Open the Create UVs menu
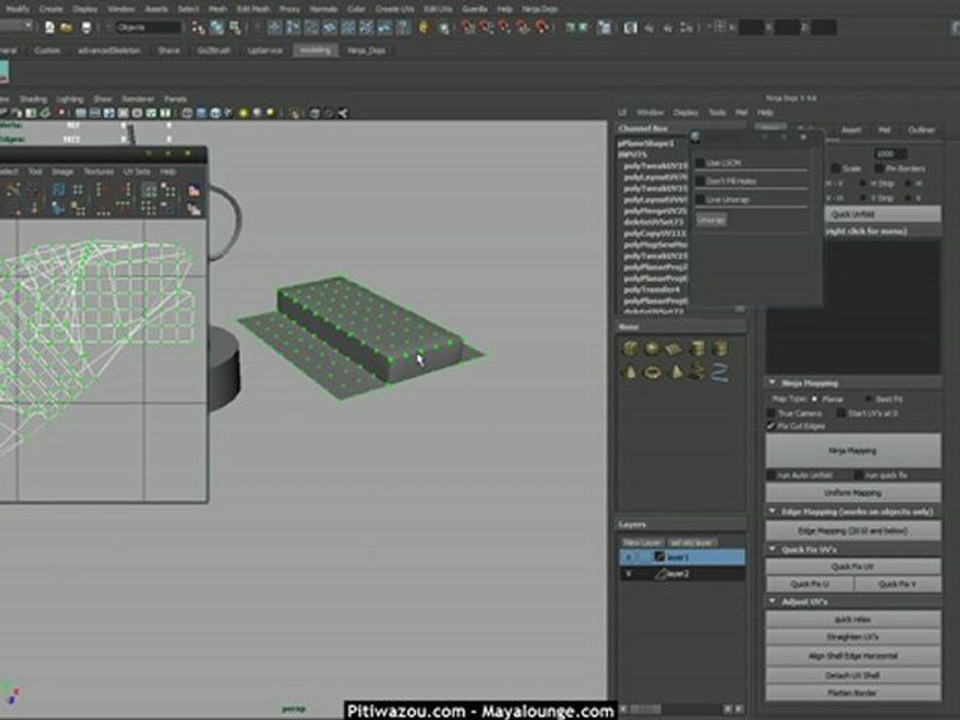The image size is (960, 720). click(x=394, y=9)
